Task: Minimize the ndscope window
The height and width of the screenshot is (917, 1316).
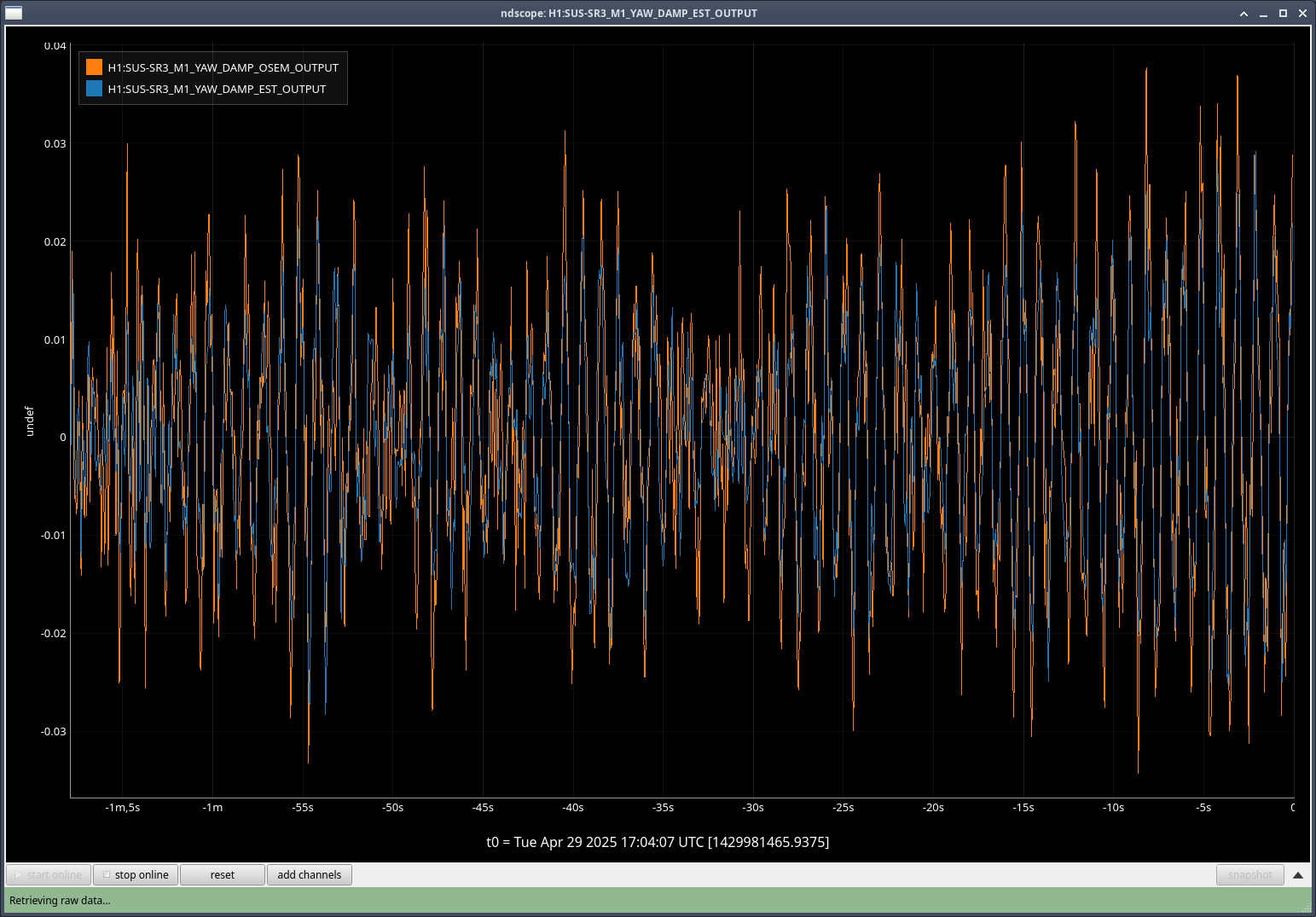Action: (1263, 13)
